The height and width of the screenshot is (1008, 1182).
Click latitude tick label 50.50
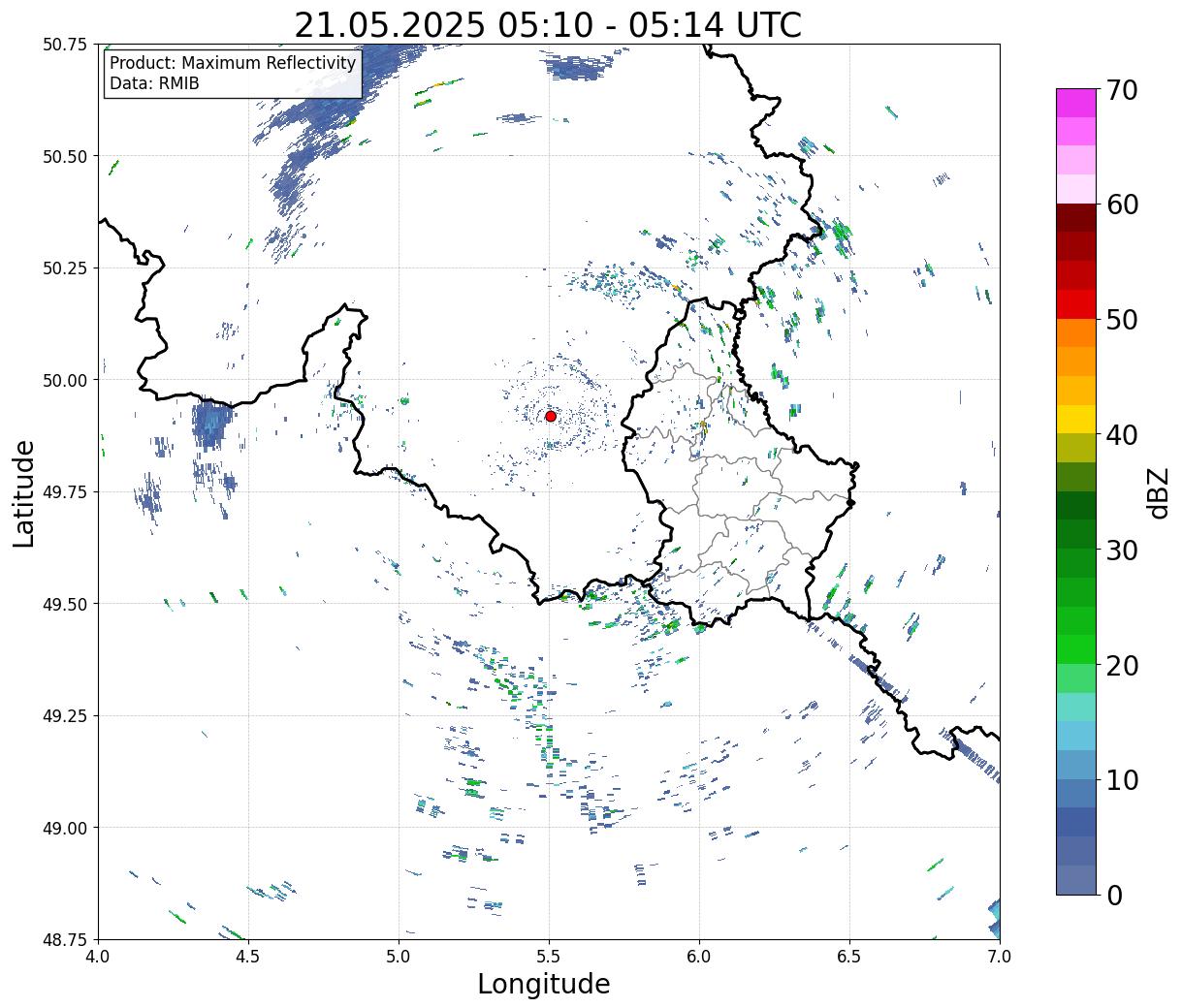(65, 156)
